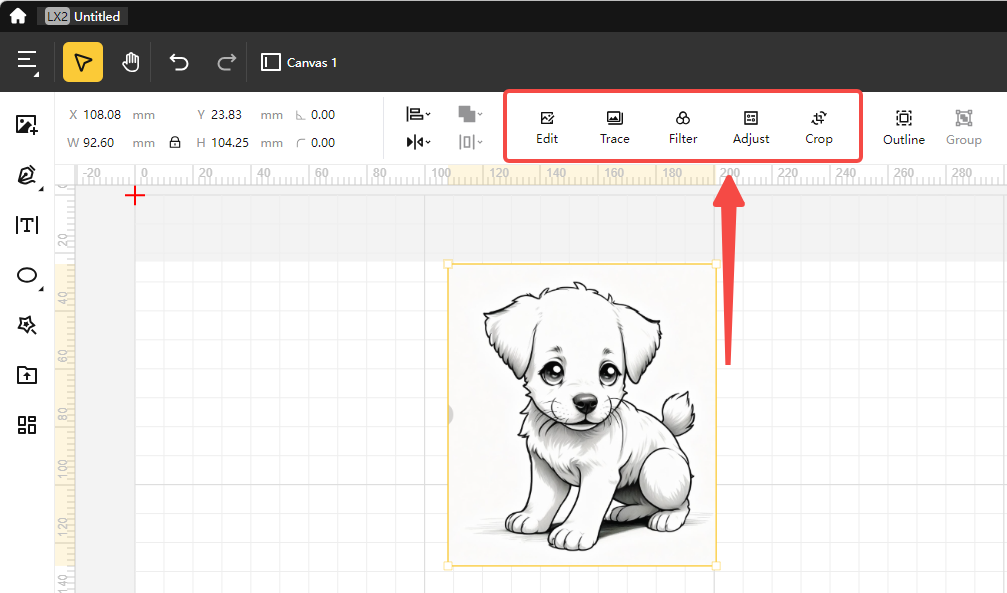Expand the Align options dropdown

418,114
